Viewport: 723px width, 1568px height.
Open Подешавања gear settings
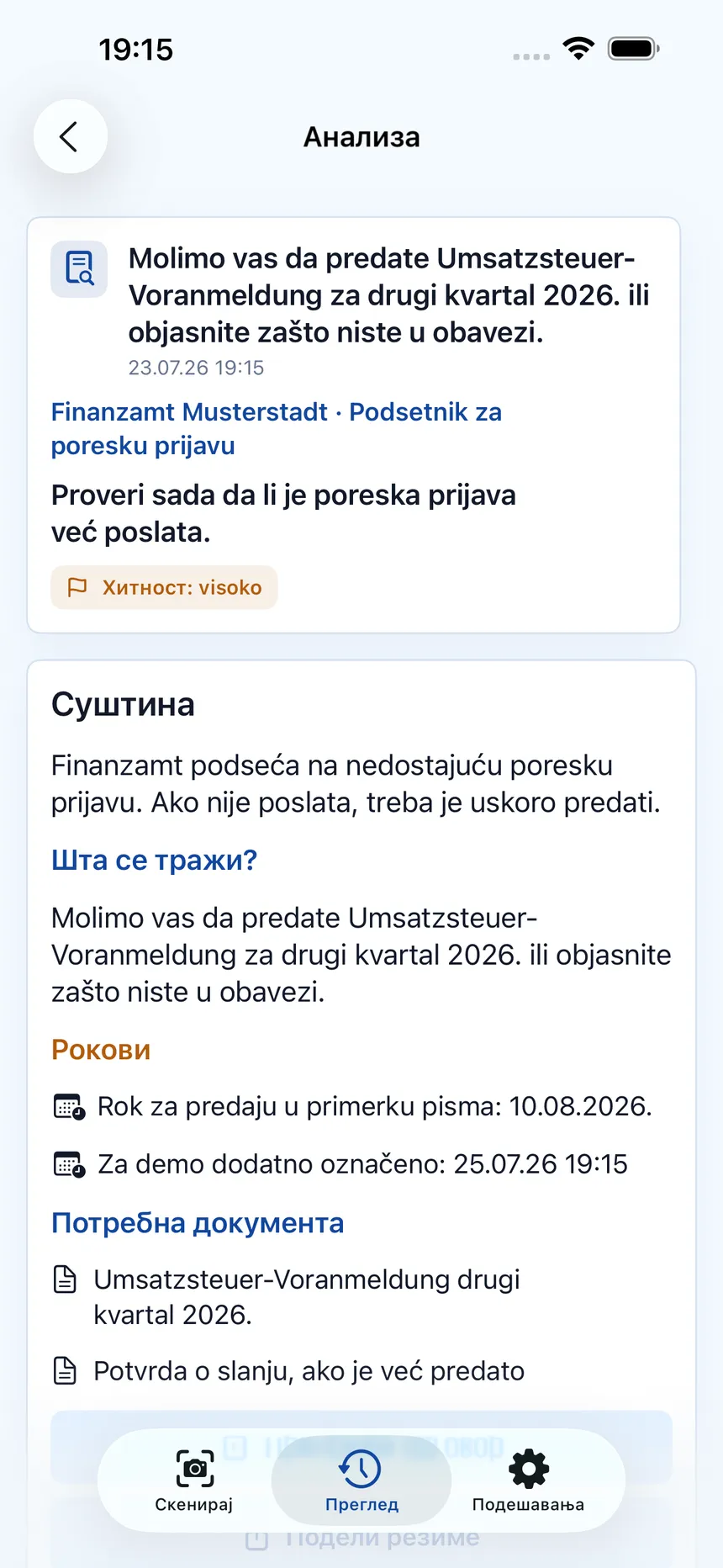click(529, 1480)
